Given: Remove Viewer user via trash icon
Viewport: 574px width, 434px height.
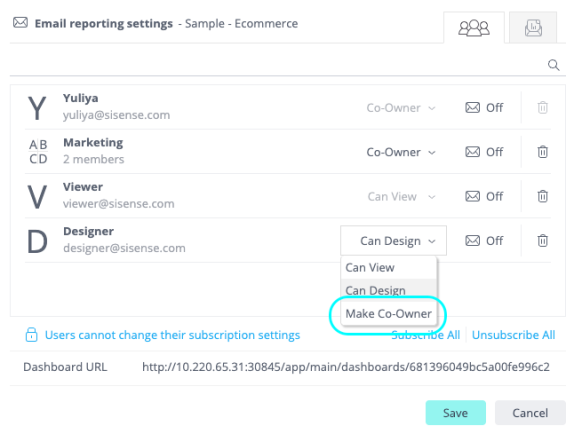Looking at the screenshot, I should click(x=543, y=197).
